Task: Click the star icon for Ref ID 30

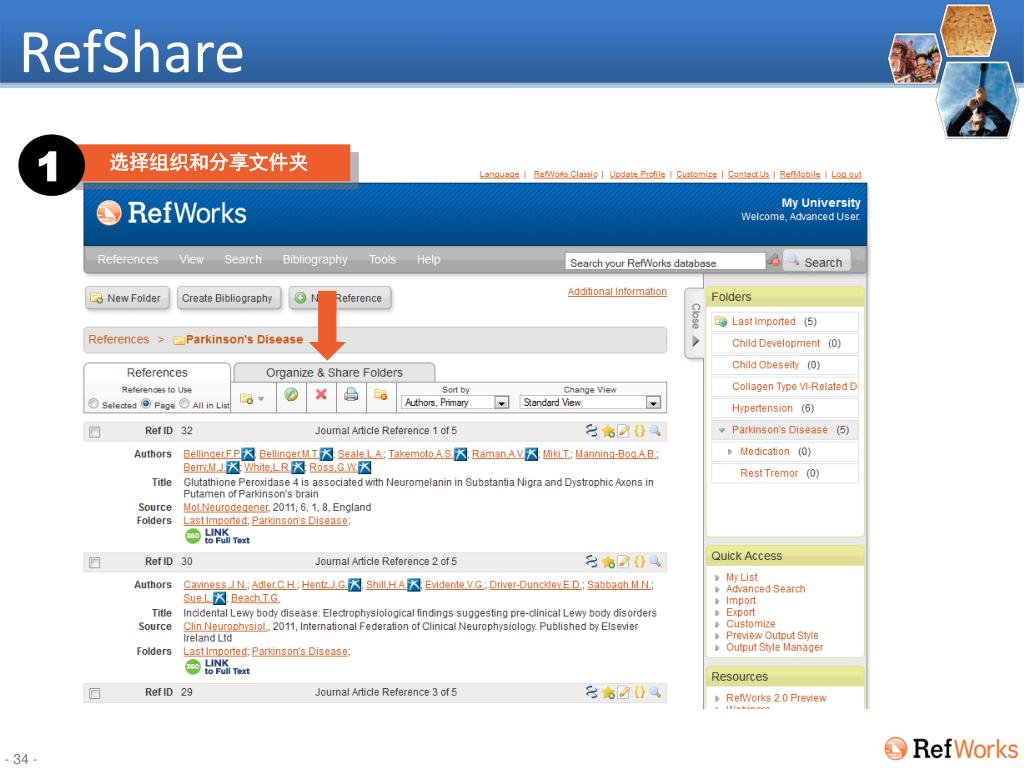Action: (x=608, y=562)
